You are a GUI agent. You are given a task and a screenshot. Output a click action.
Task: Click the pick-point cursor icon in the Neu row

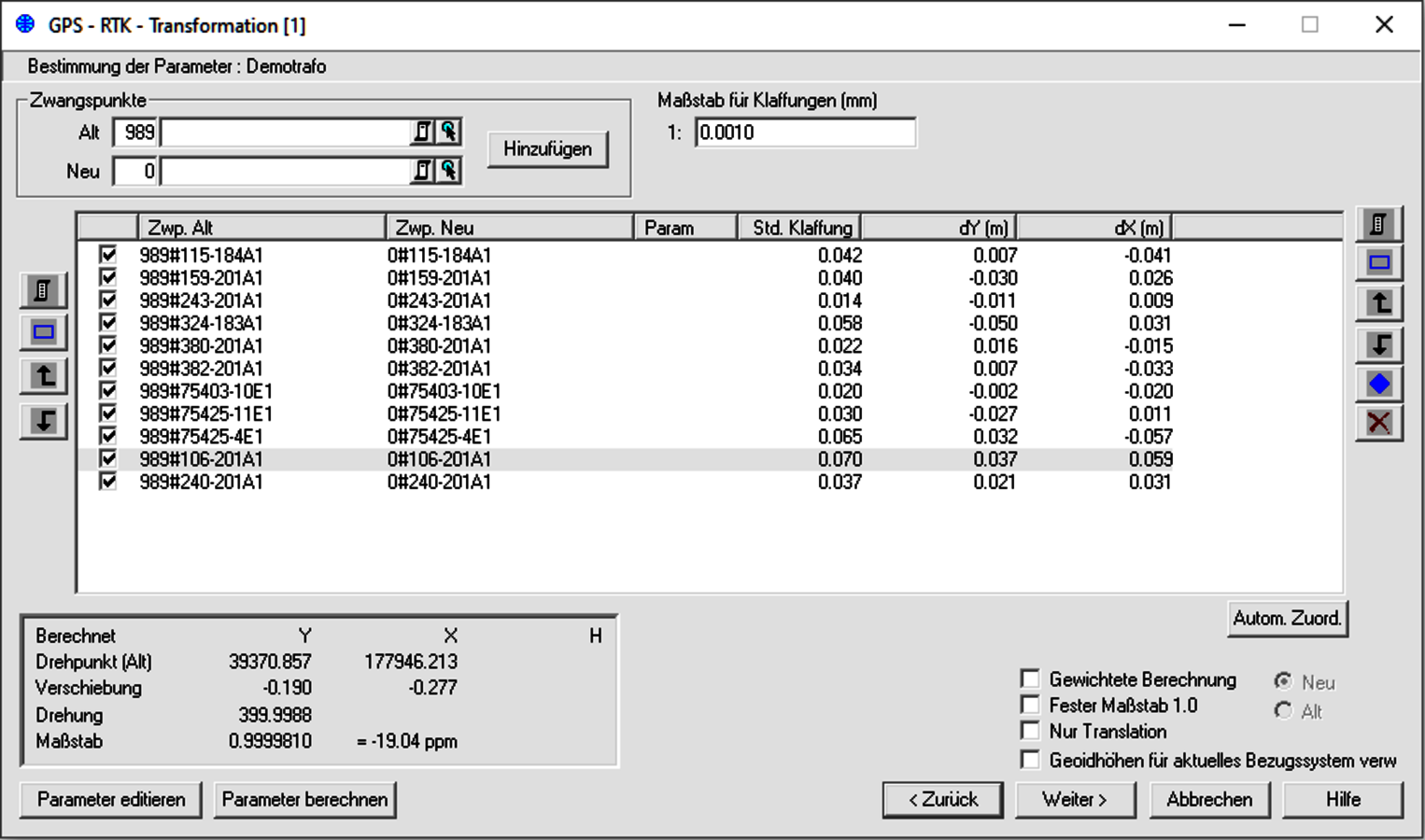[x=449, y=171]
